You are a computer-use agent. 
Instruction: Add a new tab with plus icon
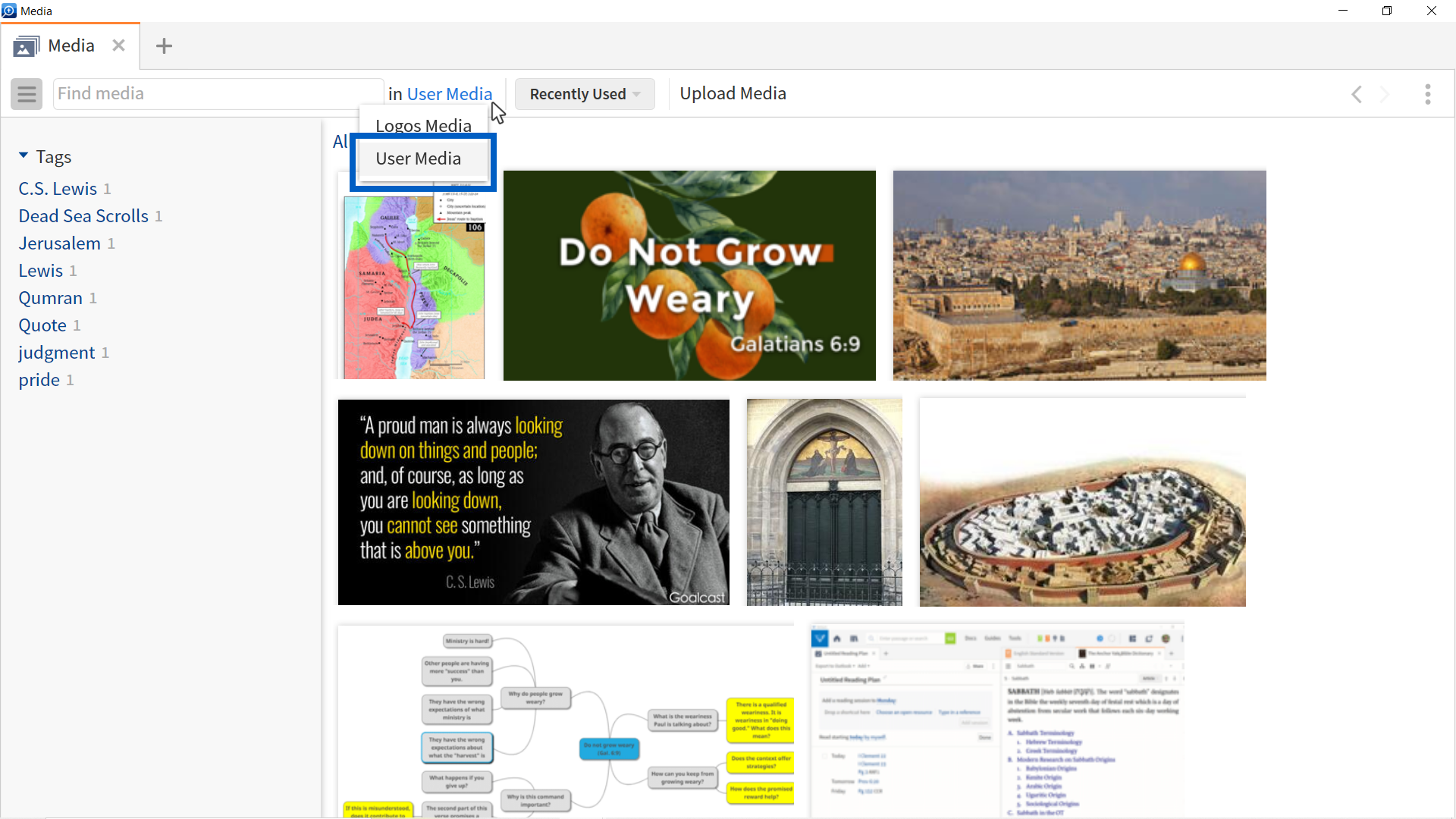(x=164, y=45)
